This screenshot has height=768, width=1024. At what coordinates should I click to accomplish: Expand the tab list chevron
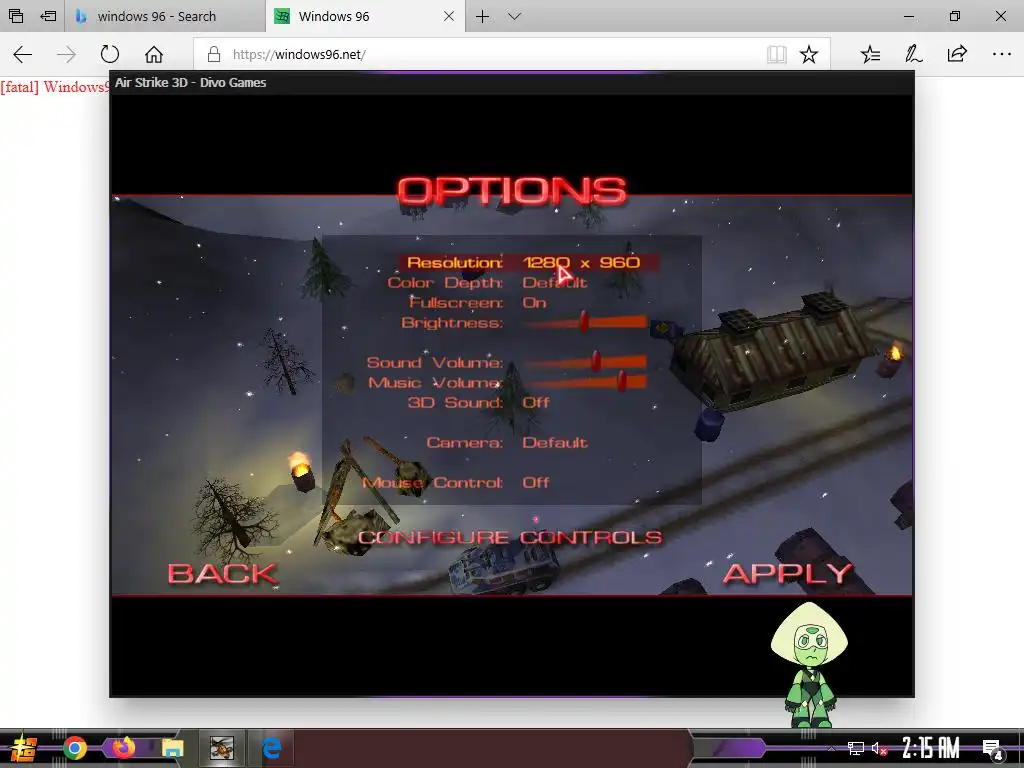[515, 16]
